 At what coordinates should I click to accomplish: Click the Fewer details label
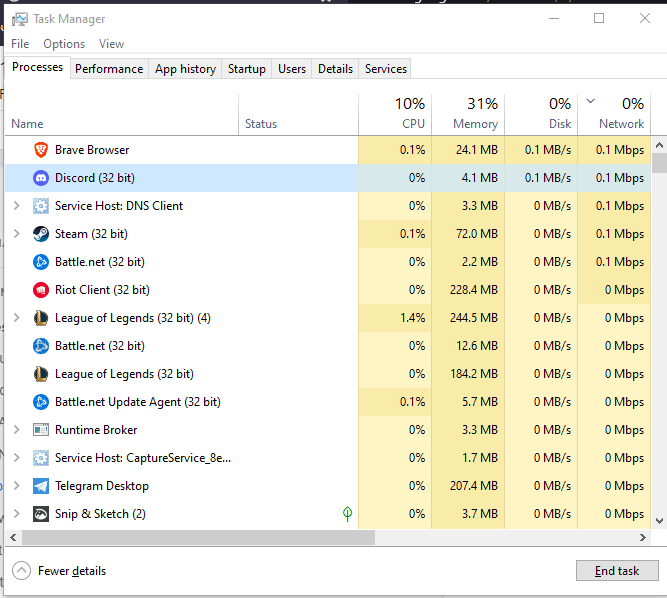tap(72, 571)
